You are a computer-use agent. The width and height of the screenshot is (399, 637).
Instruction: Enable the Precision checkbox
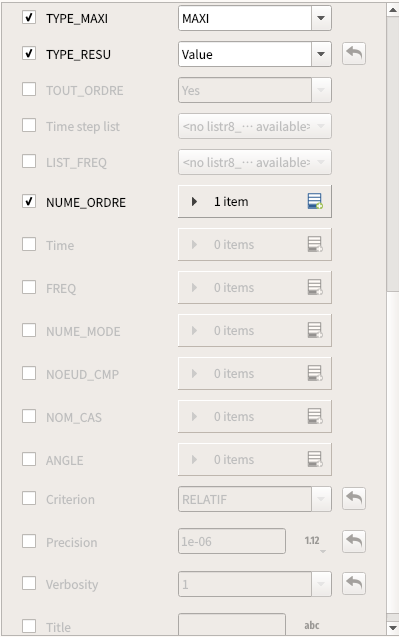point(29,541)
